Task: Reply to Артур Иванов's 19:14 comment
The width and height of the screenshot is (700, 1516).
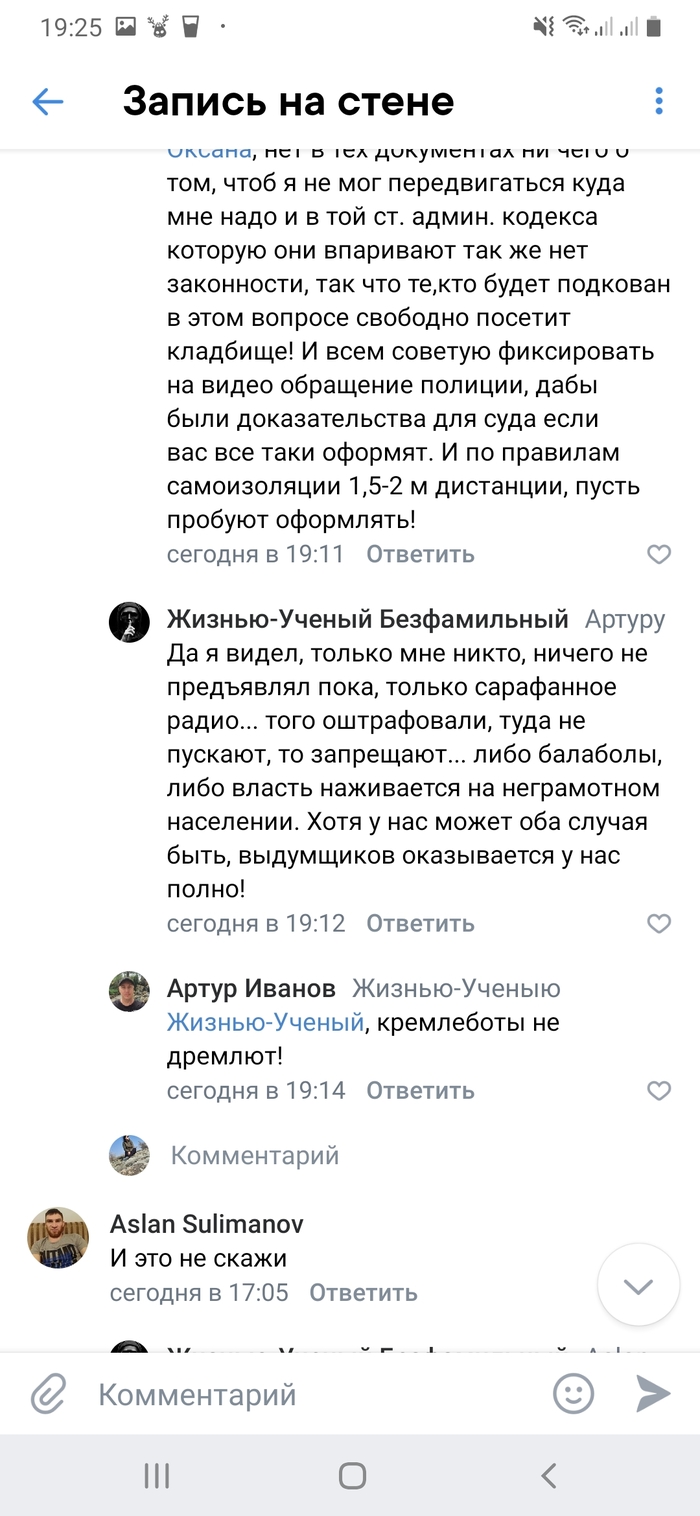Action: click(x=420, y=1091)
